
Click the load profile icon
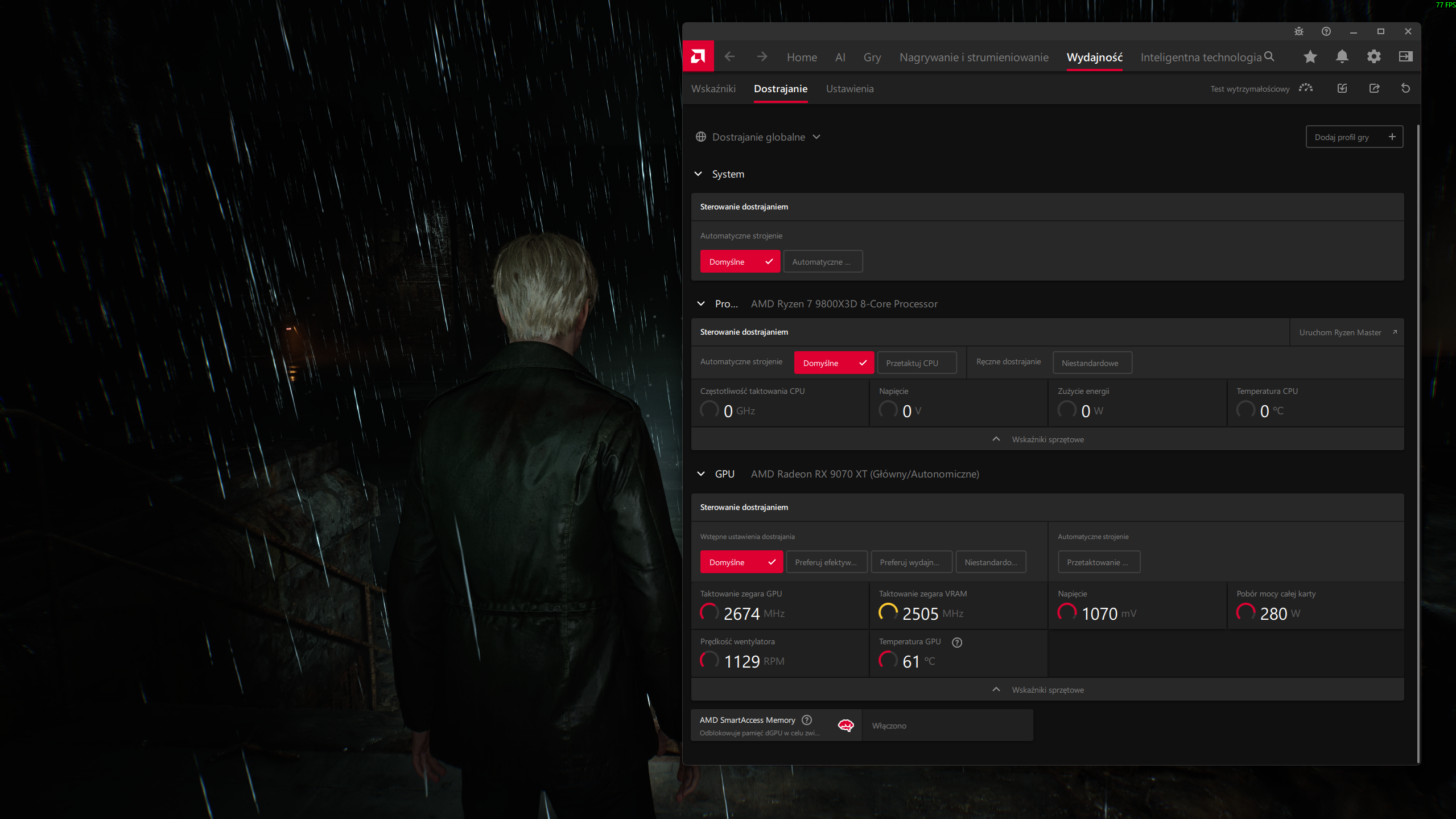(x=1342, y=88)
